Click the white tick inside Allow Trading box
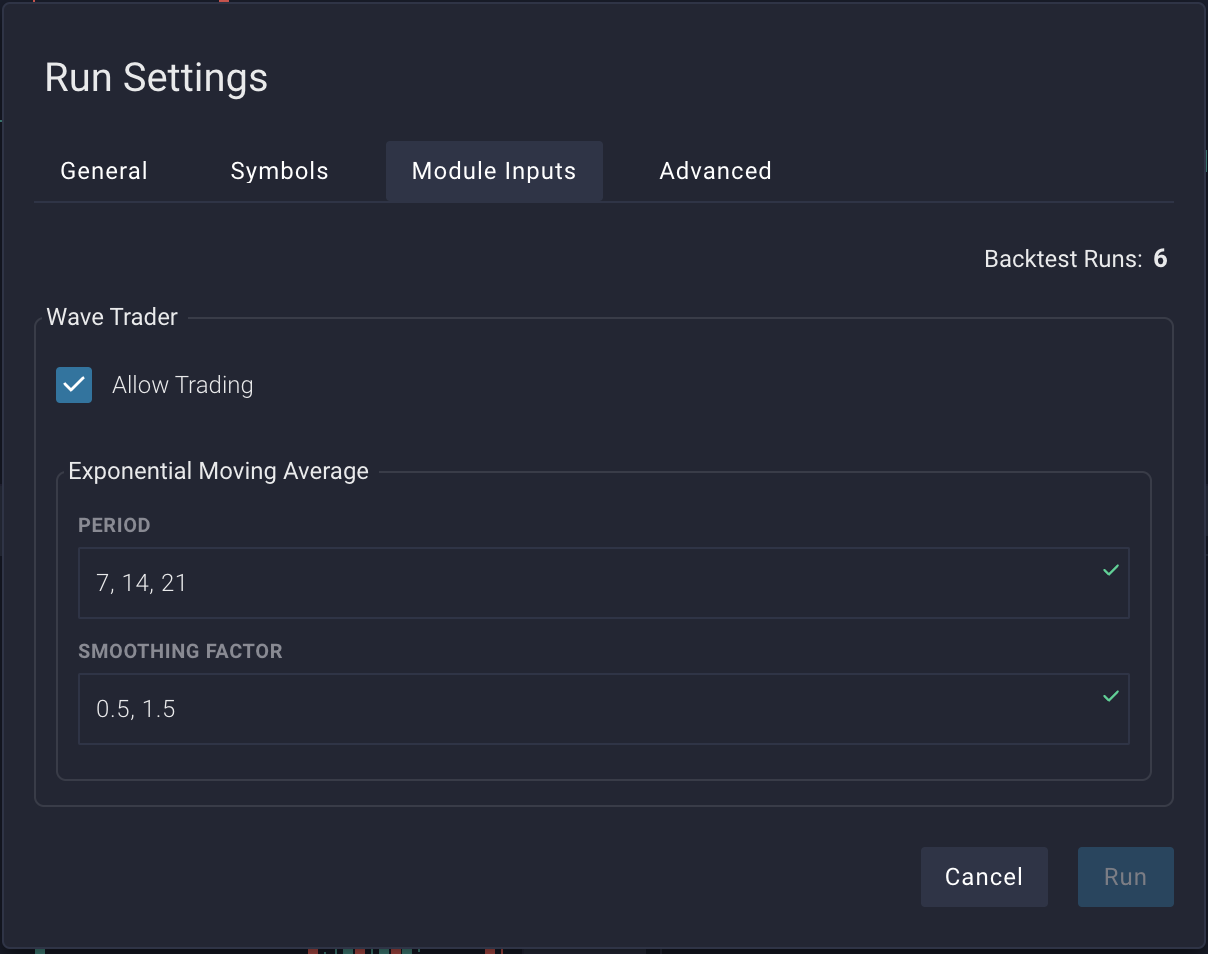The image size is (1208, 954). [x=74, y=385]
